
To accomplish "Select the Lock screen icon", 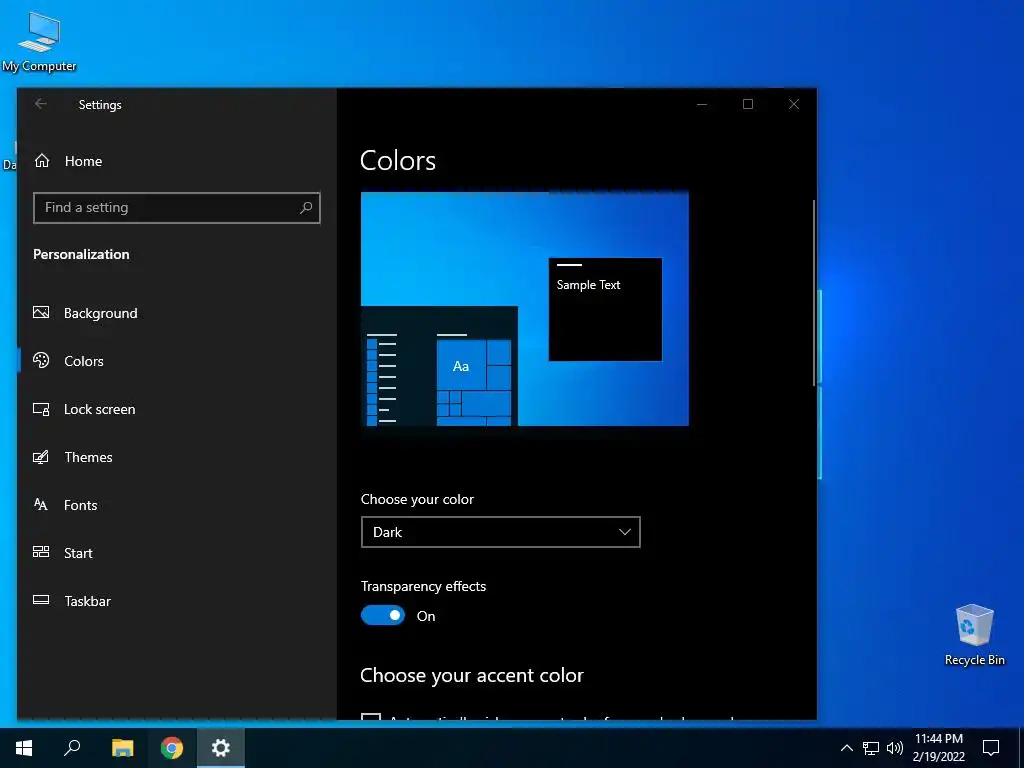I will coord(41,409).
